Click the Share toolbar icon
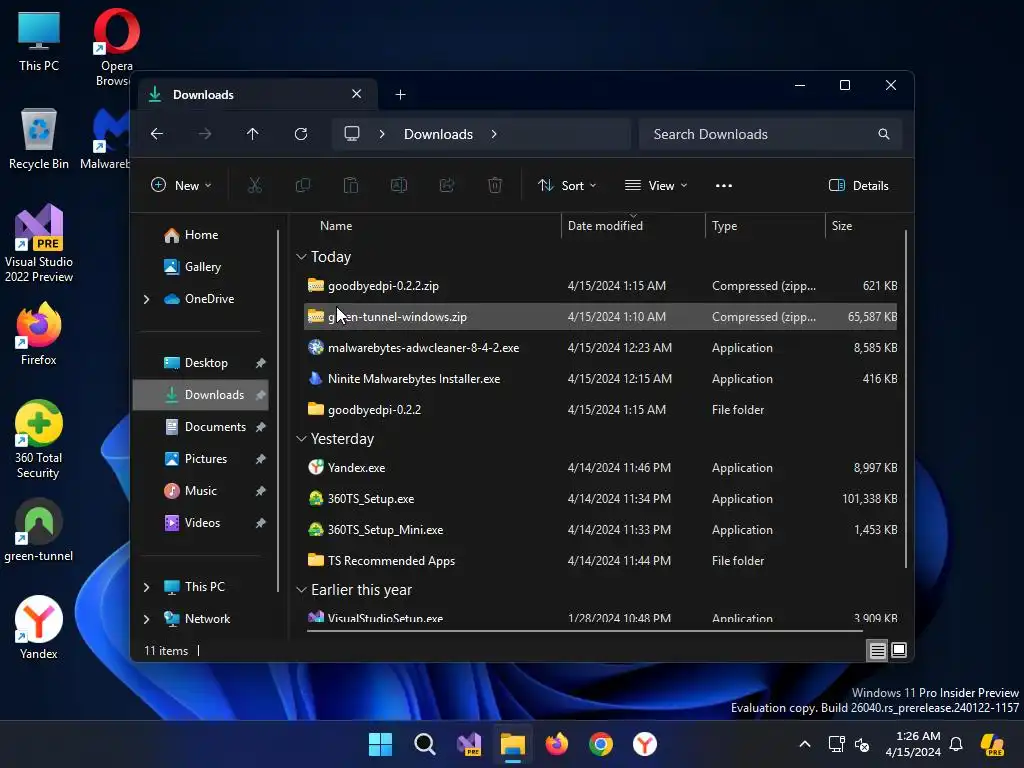The image size is (1024, 768). pyautogui.click(x=447, y=185)
